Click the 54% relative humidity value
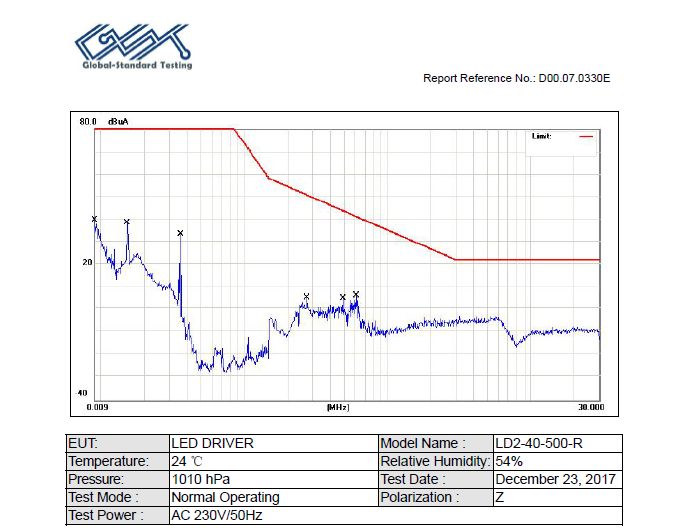680x530 pixels. [x=509, y=461]
